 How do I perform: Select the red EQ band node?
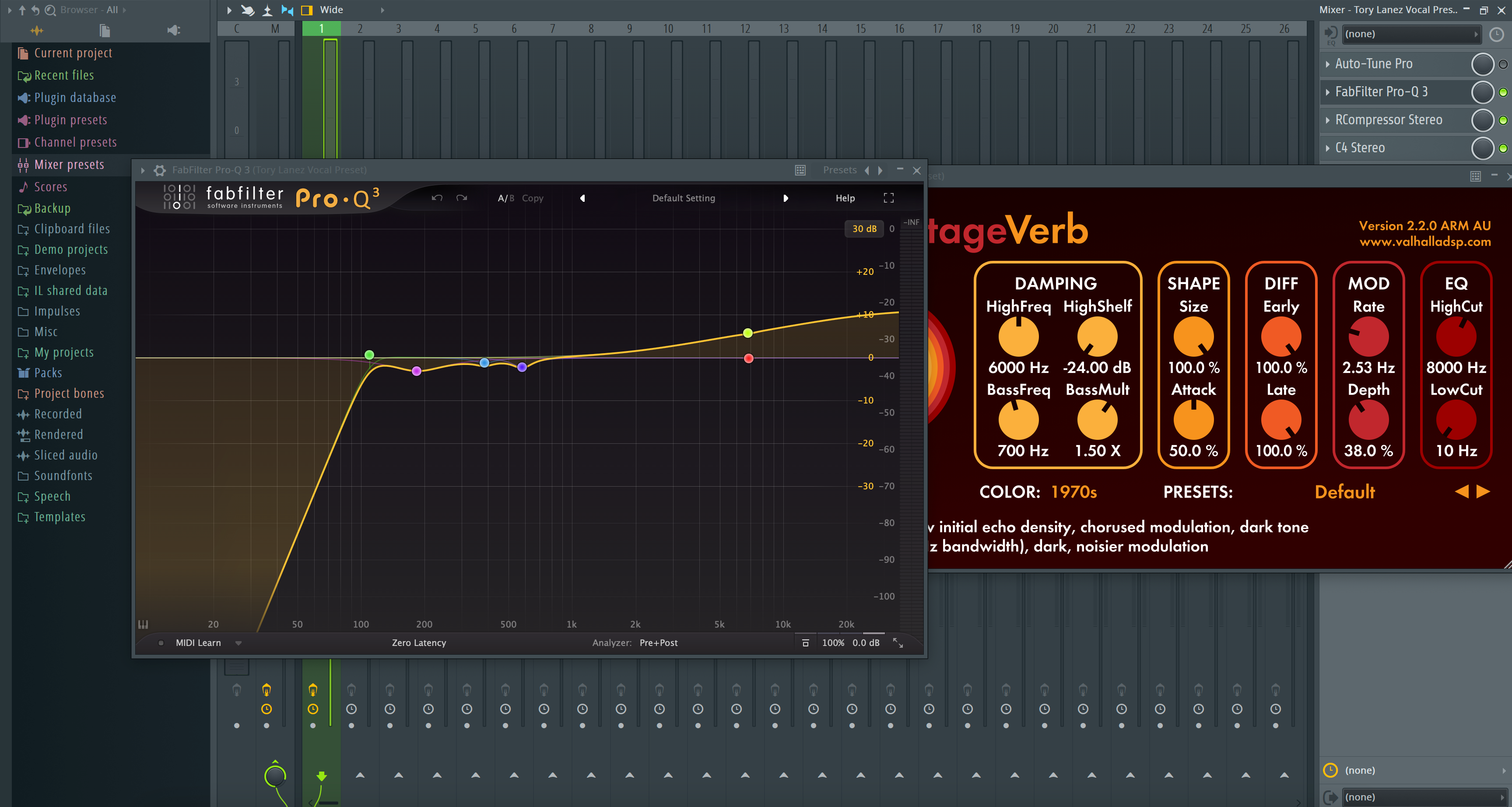pyautogui.click(x=748, y=358)
